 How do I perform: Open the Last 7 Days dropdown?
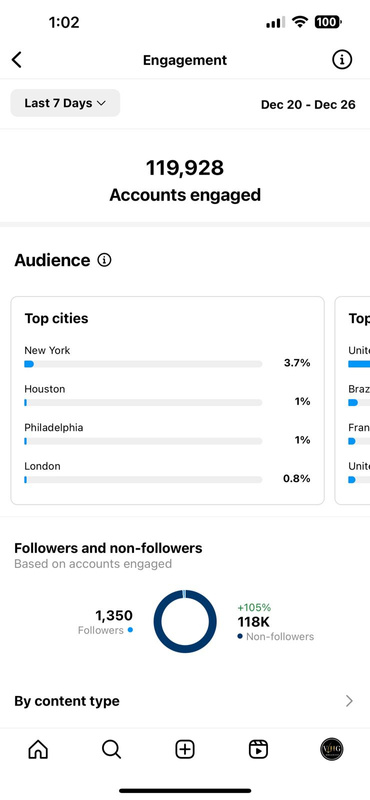click(x=65, y=103)
